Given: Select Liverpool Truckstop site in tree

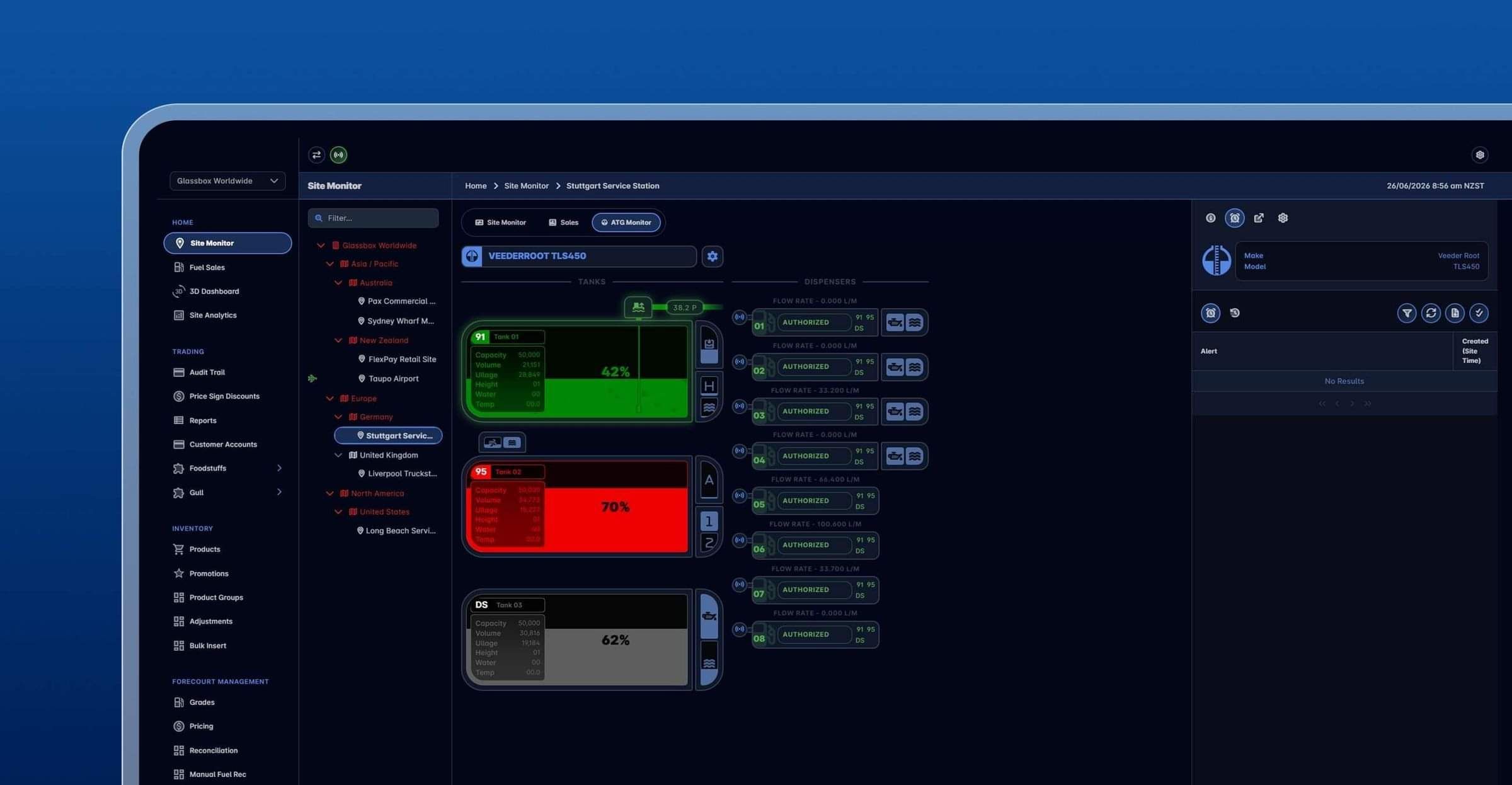Looking at the screenshot, I should [x=397, y=474].
